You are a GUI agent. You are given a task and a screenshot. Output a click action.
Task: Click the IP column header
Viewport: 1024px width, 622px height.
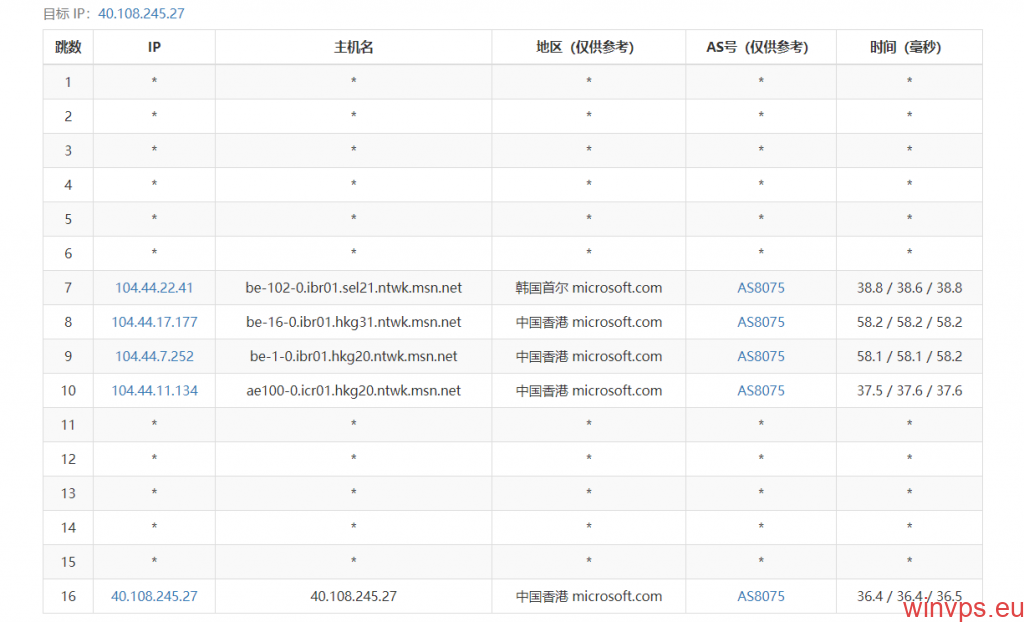click(x=154, y=47)
